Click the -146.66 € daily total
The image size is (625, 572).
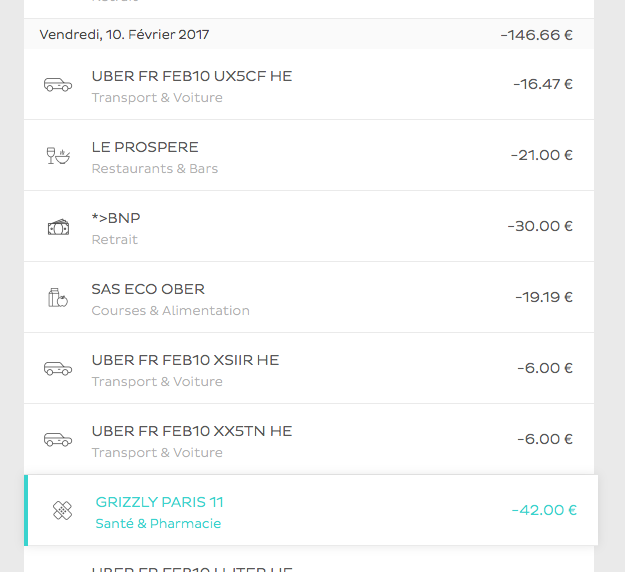point(537,35)
